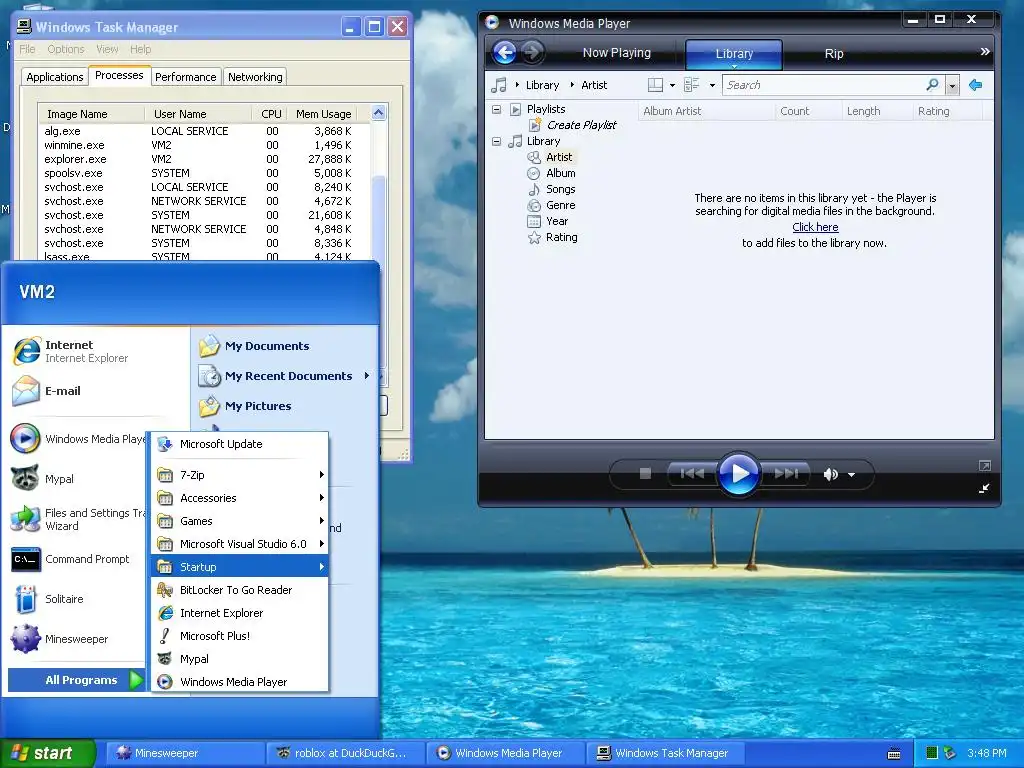This screenshot has height=768, width=1024.
Task: Select Artist in the Library tree
Action: coord(559,157)
